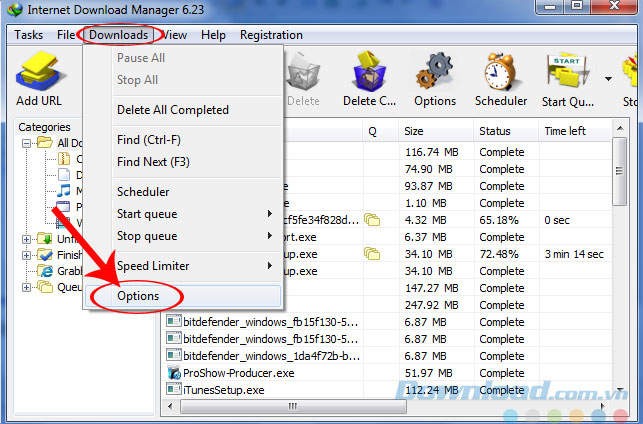The width and height of the screenshot is (643, 424).
Task: Click the bitdefender_windows_1da4f72b file icon
Action: [174, 355]
